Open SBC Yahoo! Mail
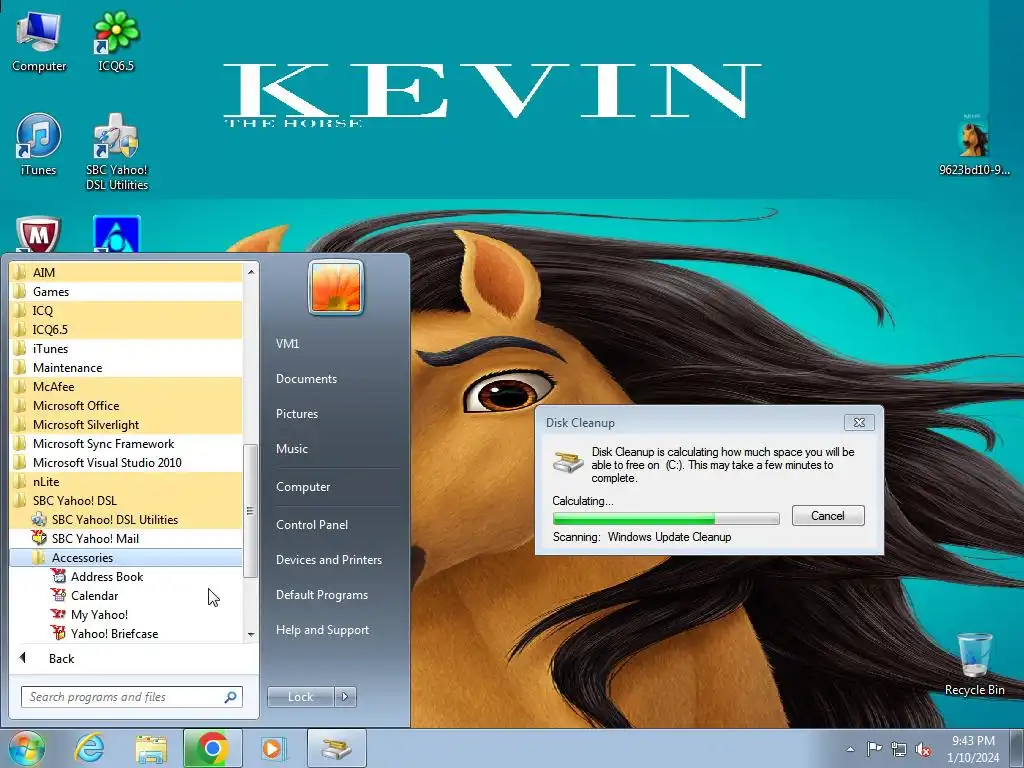Viewport: 1024px width, 768px height. 126,538
